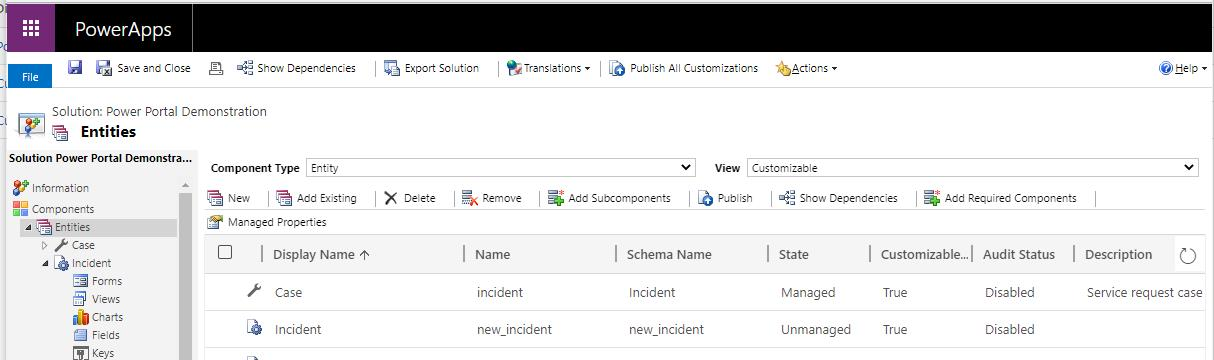
Task: Click Save and Close
Action: click(143, 68)
